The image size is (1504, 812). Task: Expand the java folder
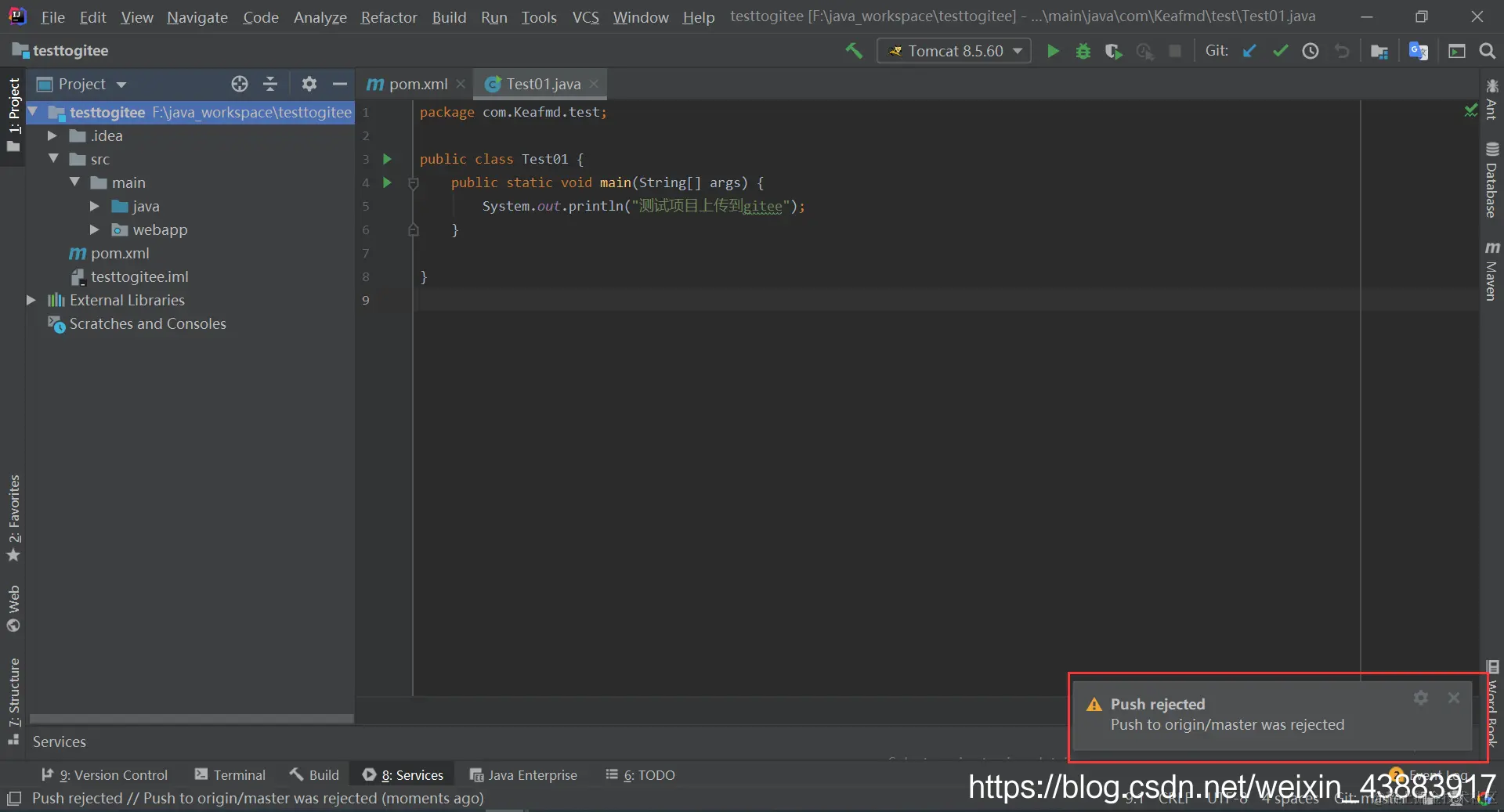(95, 206)
